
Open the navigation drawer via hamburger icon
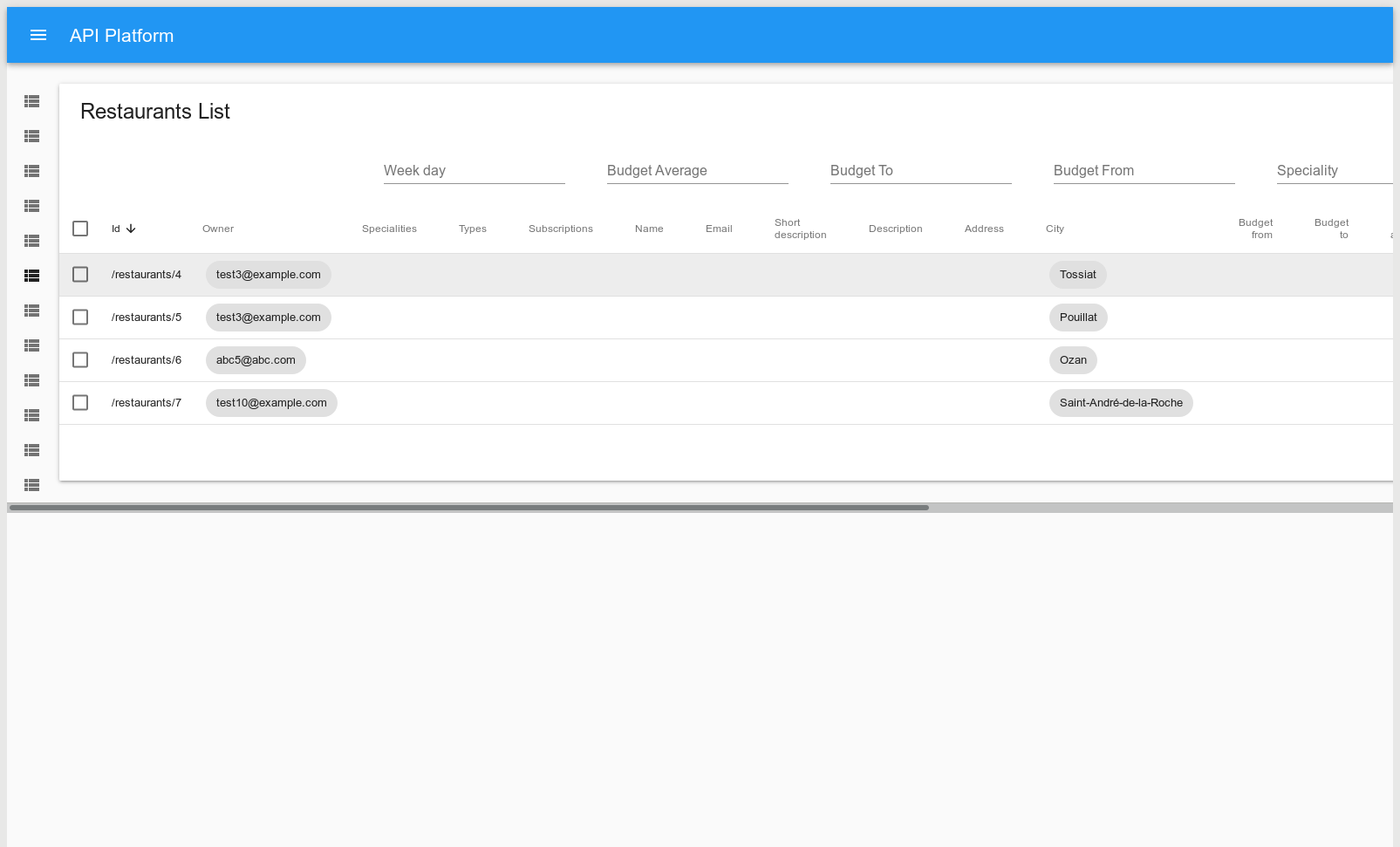(38, 35)
